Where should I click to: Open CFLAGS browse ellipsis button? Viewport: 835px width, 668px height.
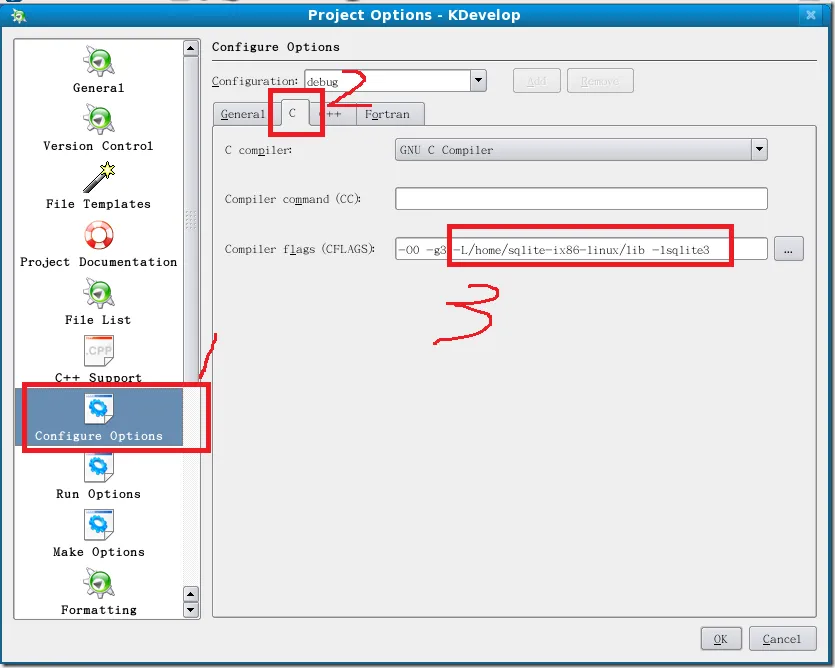[789, 249]
